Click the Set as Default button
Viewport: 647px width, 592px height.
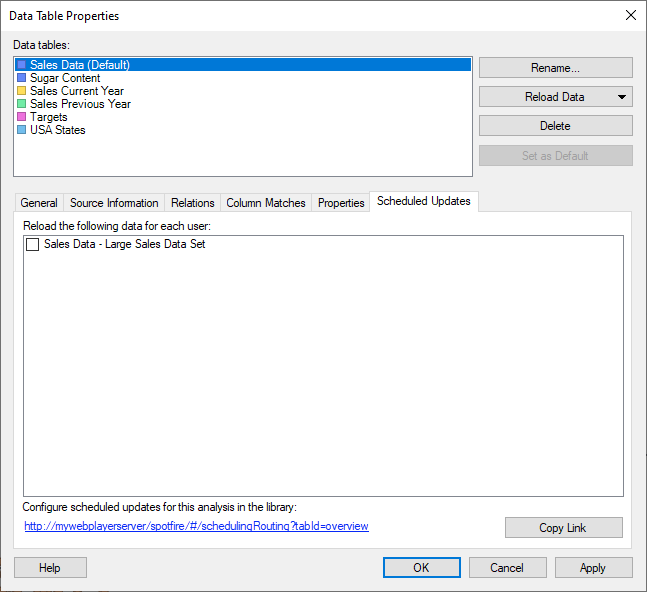(x=555, y=156)
